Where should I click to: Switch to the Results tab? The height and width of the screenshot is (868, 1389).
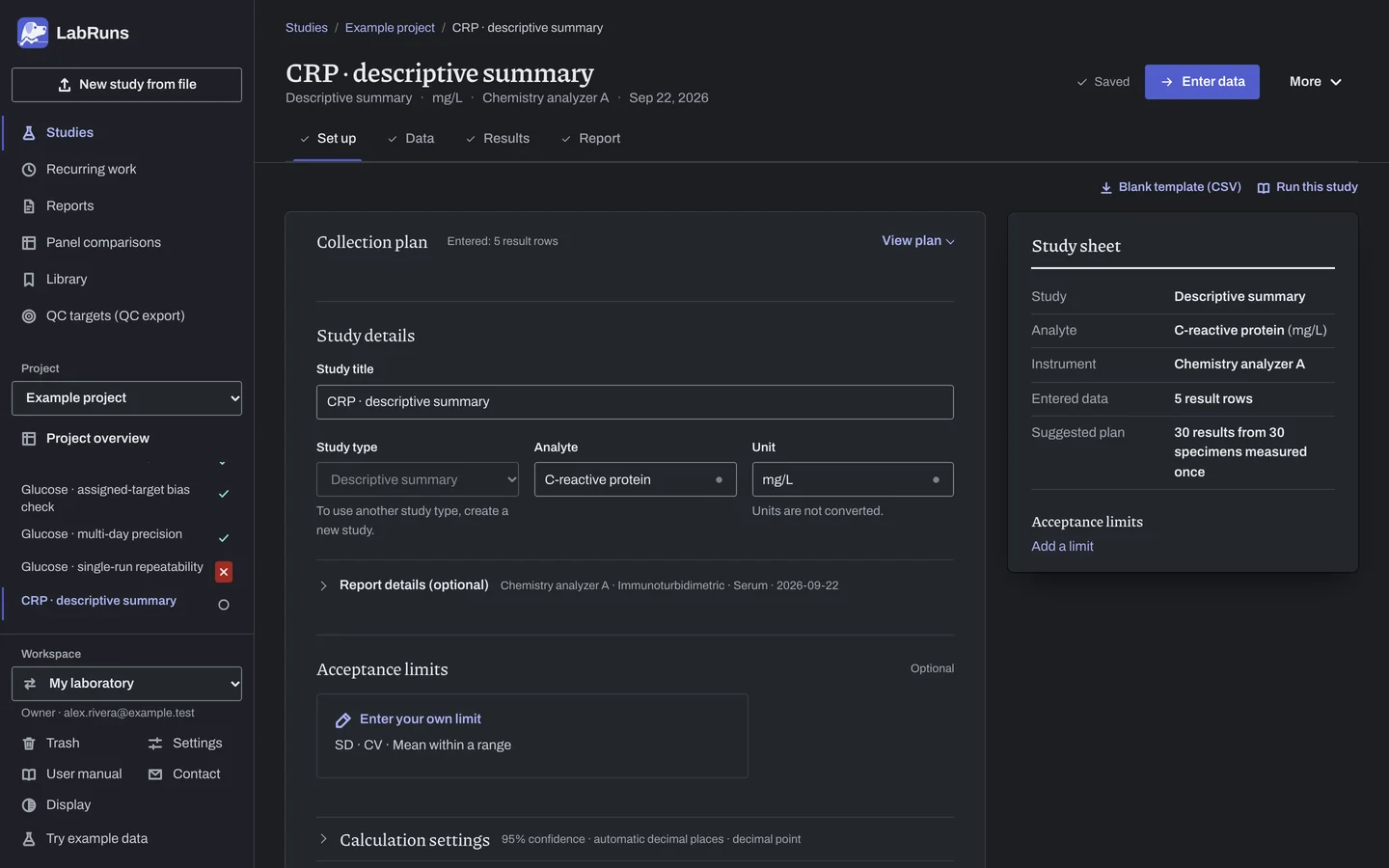click(x=497, y=139)
